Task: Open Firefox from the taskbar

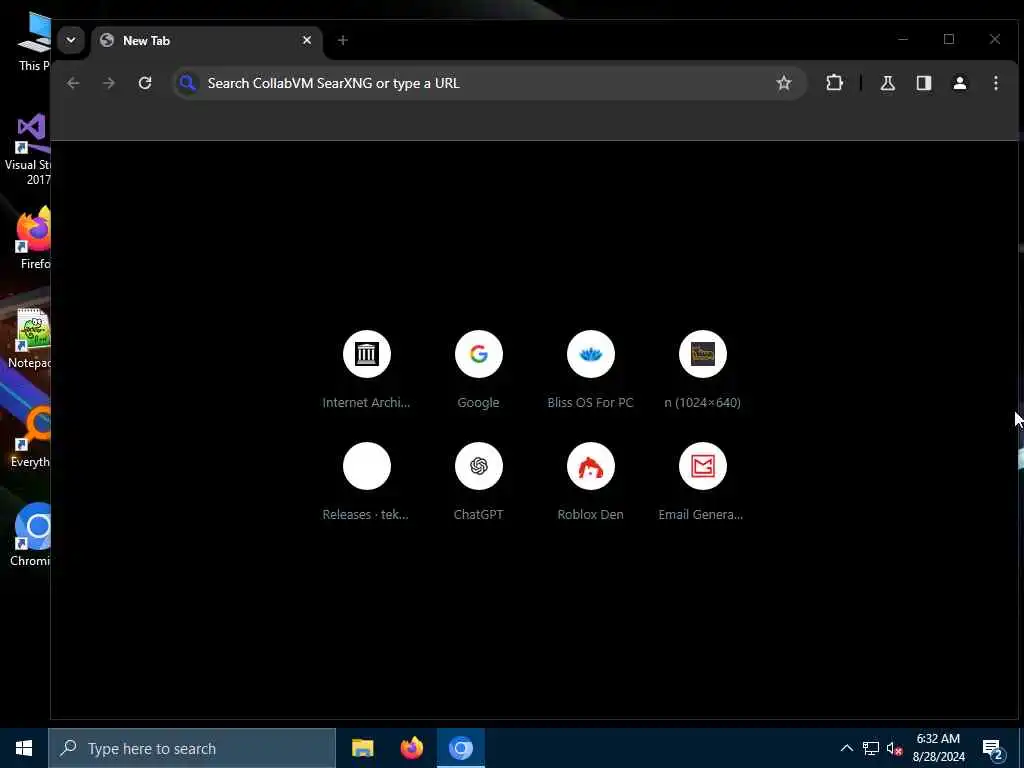Action: (411, 748)
